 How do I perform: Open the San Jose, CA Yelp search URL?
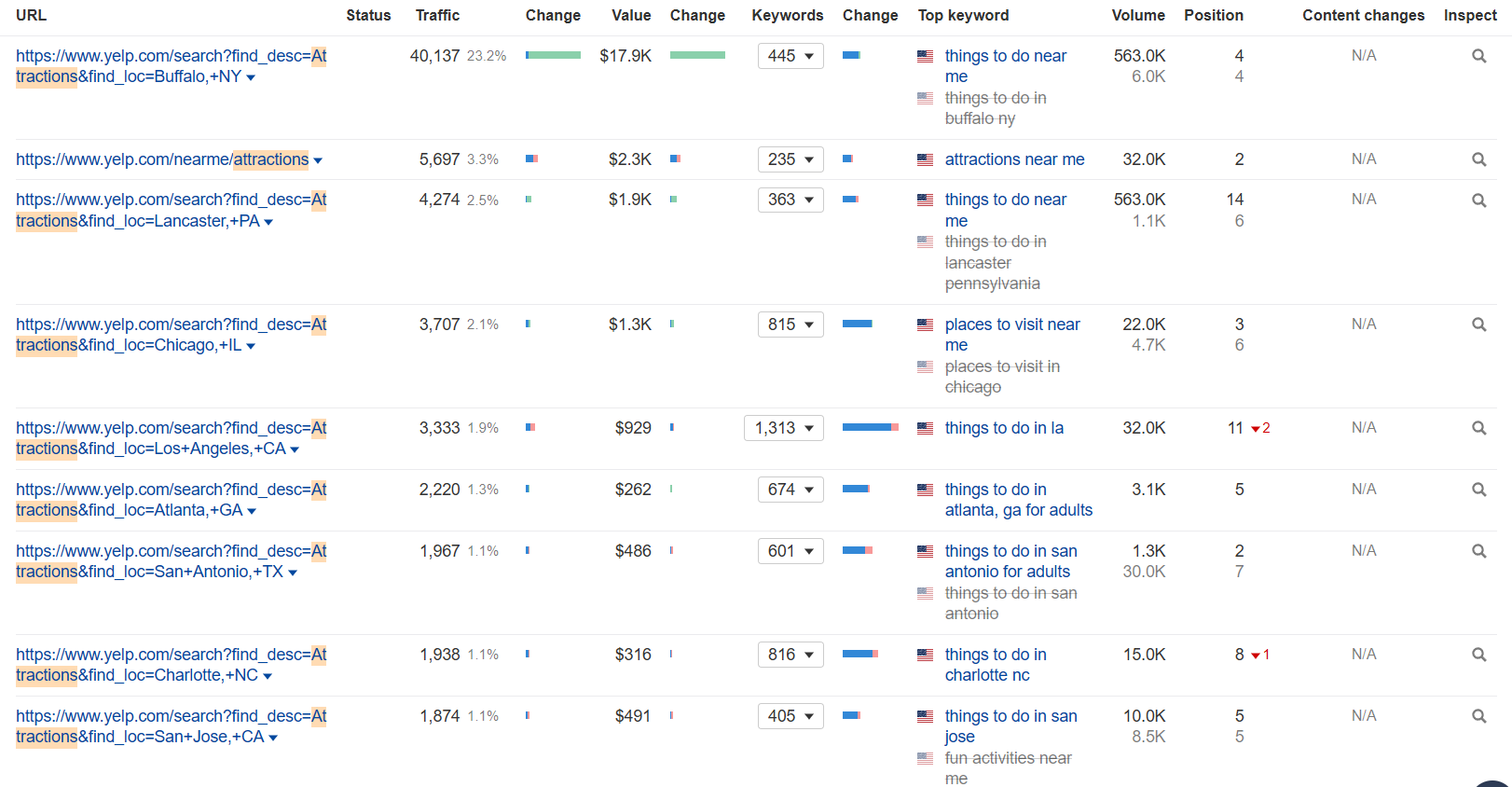[172, 726]
